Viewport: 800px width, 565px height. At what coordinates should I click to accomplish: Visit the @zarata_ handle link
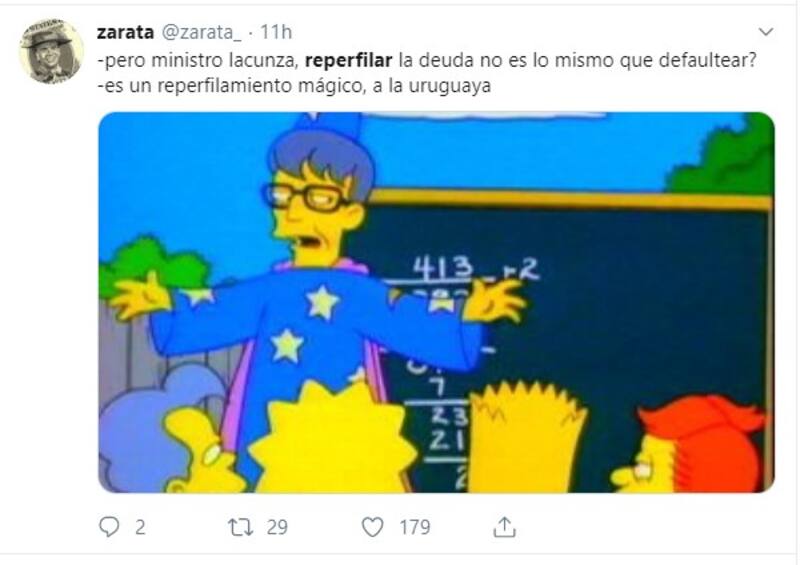click(x=201, y=33)
